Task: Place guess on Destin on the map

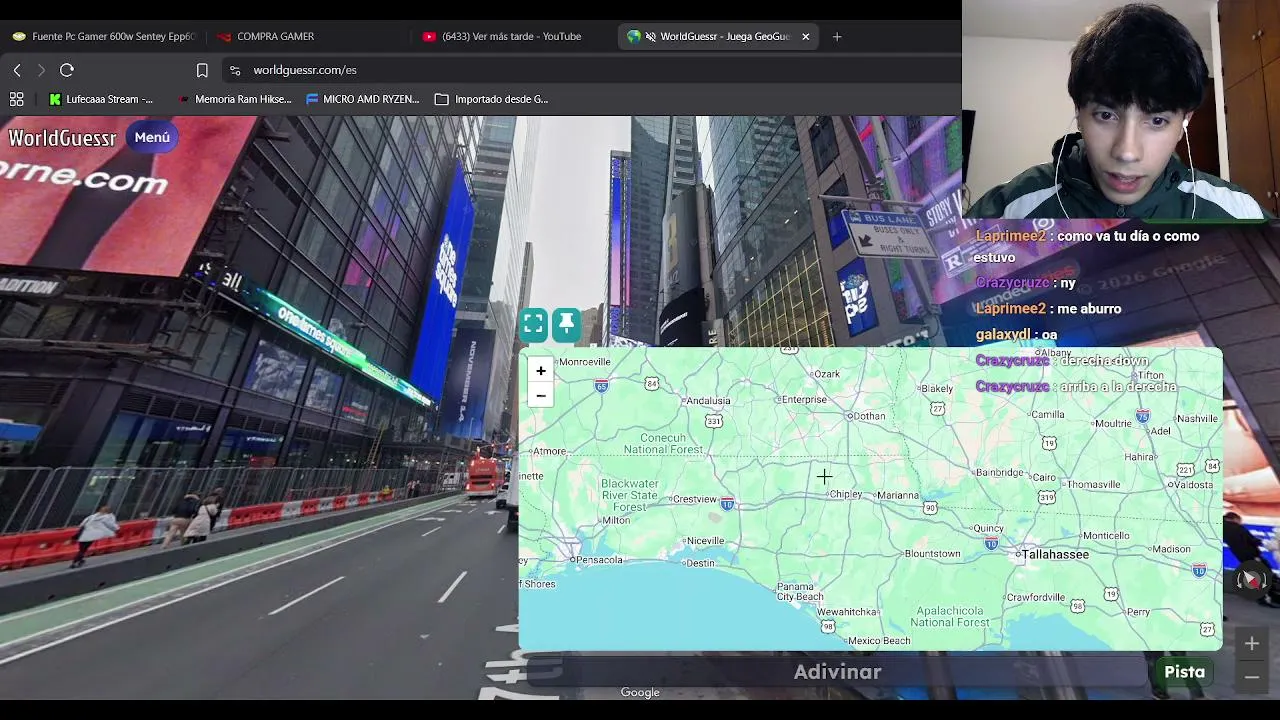Action: (x=700, y=563)
